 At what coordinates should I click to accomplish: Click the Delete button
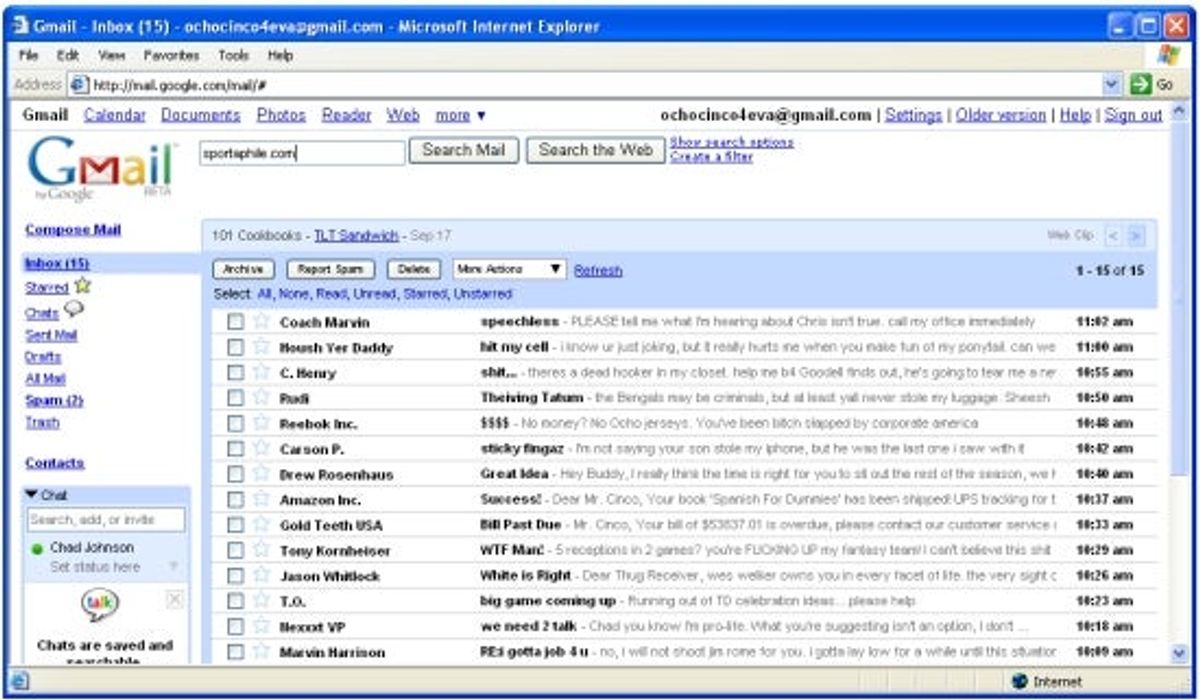point(414,269)
